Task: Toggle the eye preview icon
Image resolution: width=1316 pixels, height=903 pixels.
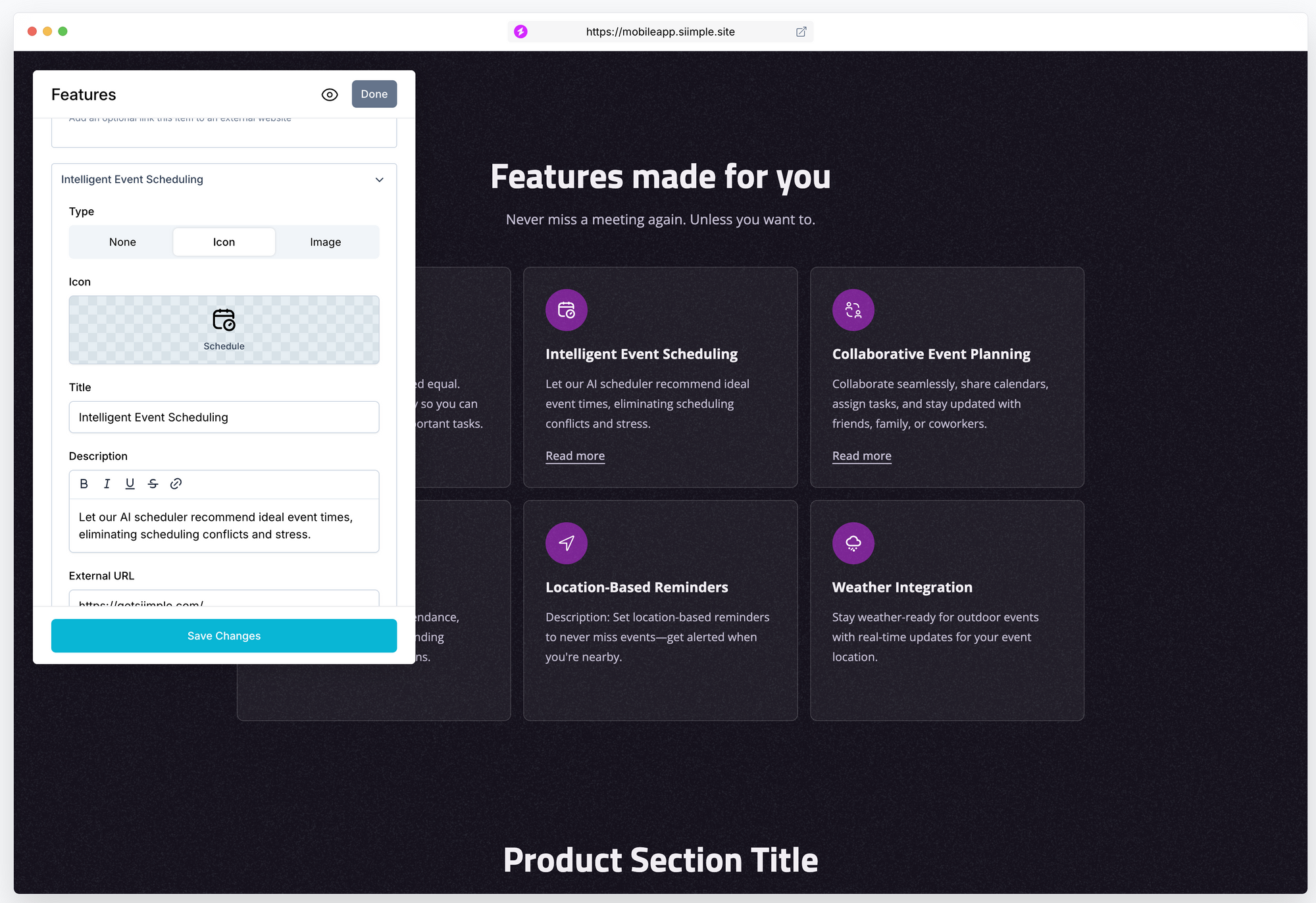Action: [x=329, y=95]
